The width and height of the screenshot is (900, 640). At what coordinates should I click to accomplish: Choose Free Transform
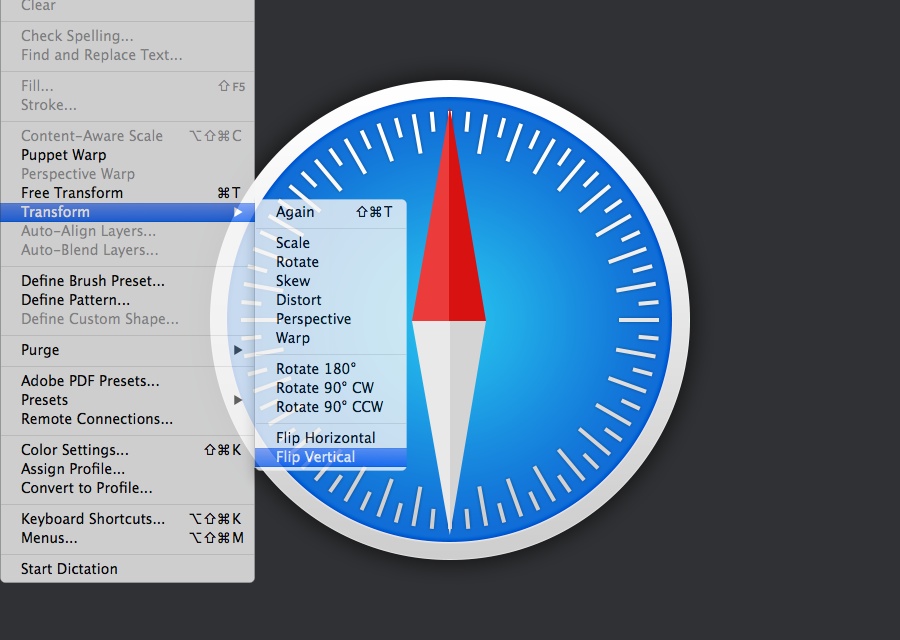coord(127,193)
